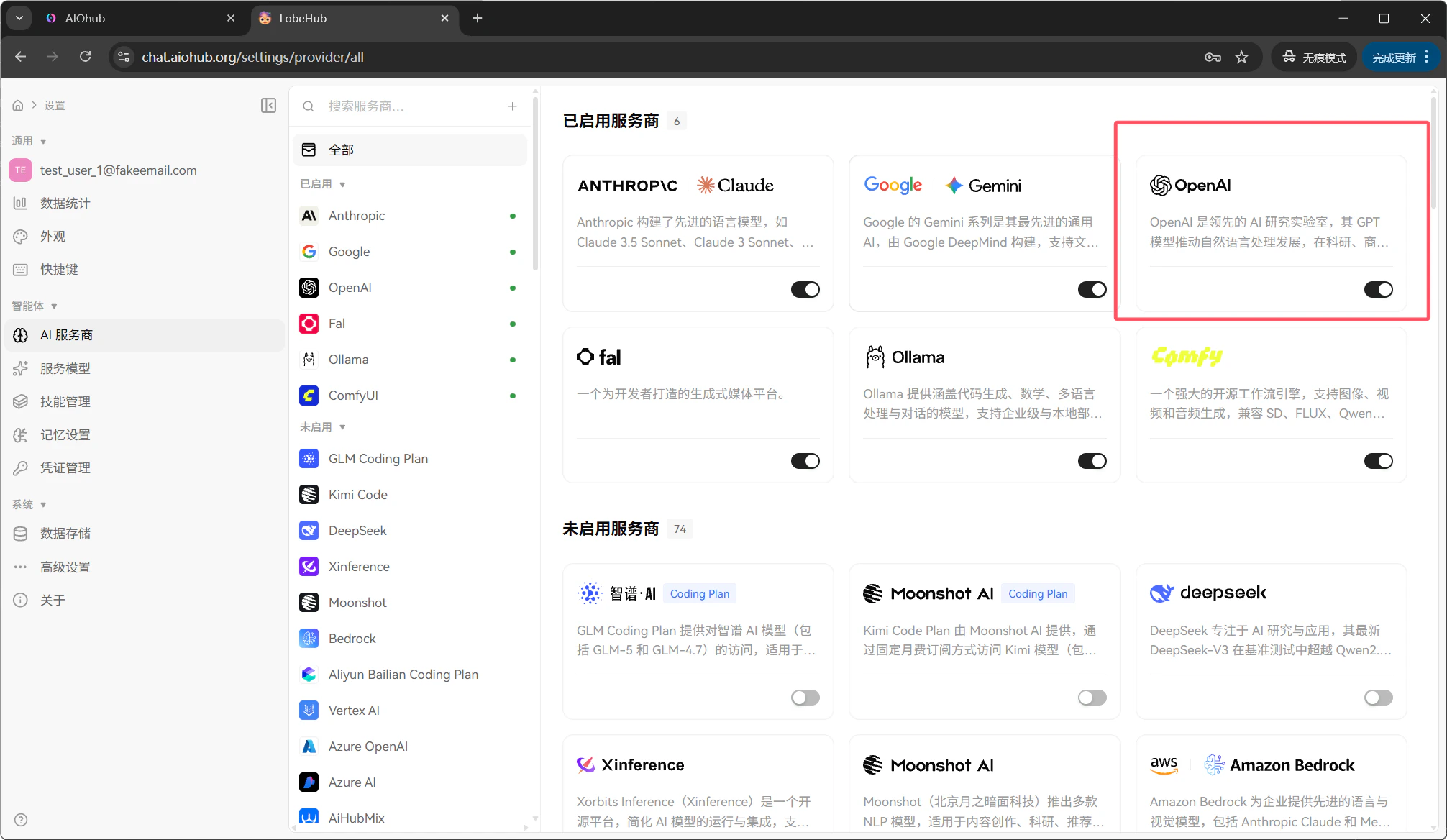Open 数据存储 settings
Image resolution: width=1447 pixels, height=840 pixels.
144,534
